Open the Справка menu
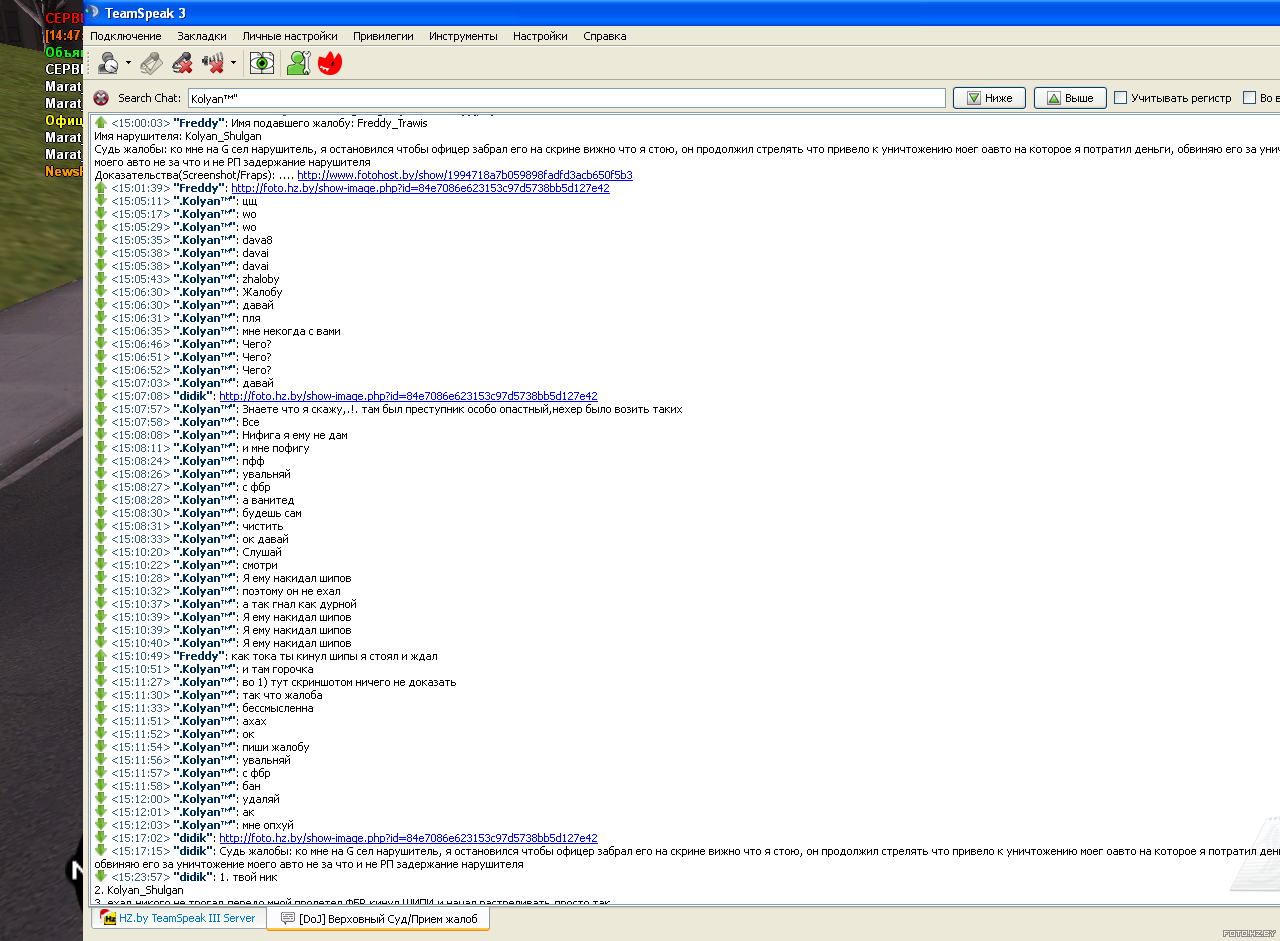1280x941 pixels. pyautogui.click(x=604, y=36)
